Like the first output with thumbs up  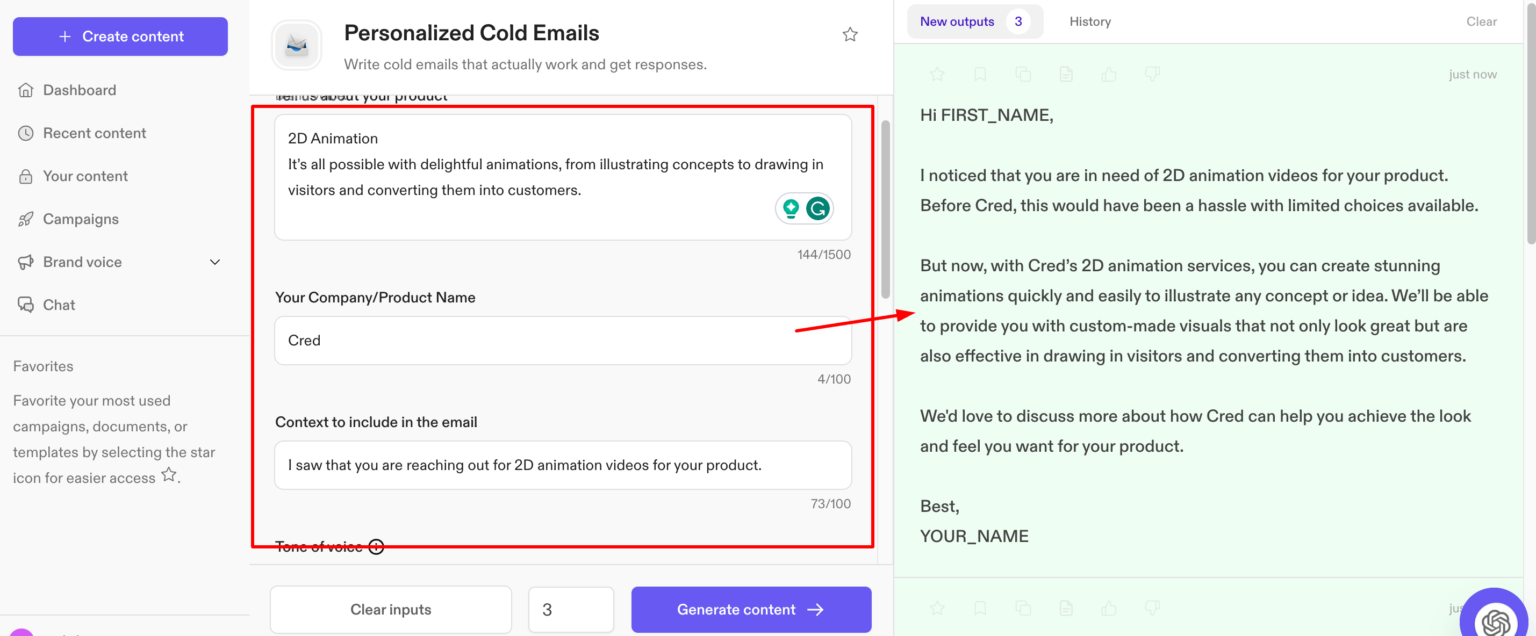(1109, 74)
